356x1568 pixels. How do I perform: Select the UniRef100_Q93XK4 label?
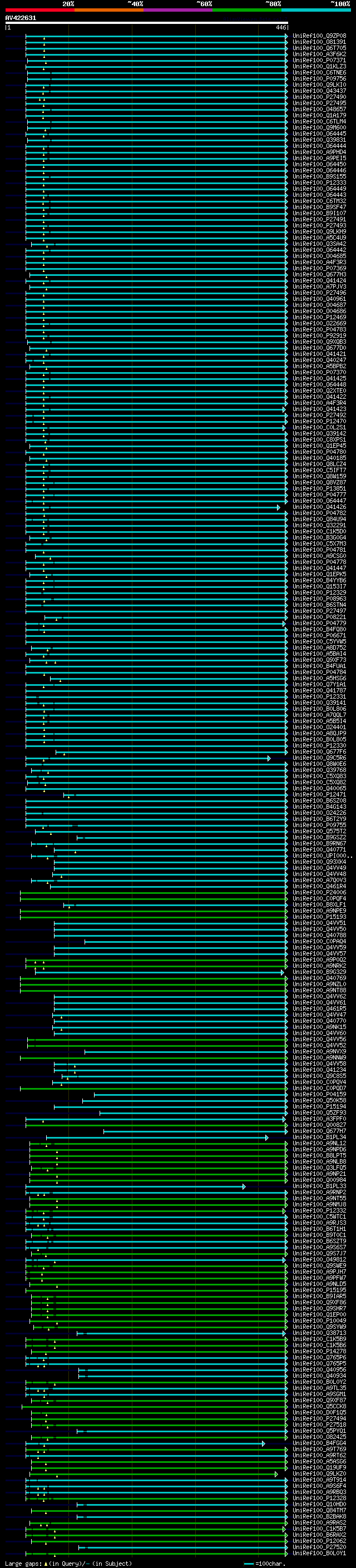pos(319,862)
